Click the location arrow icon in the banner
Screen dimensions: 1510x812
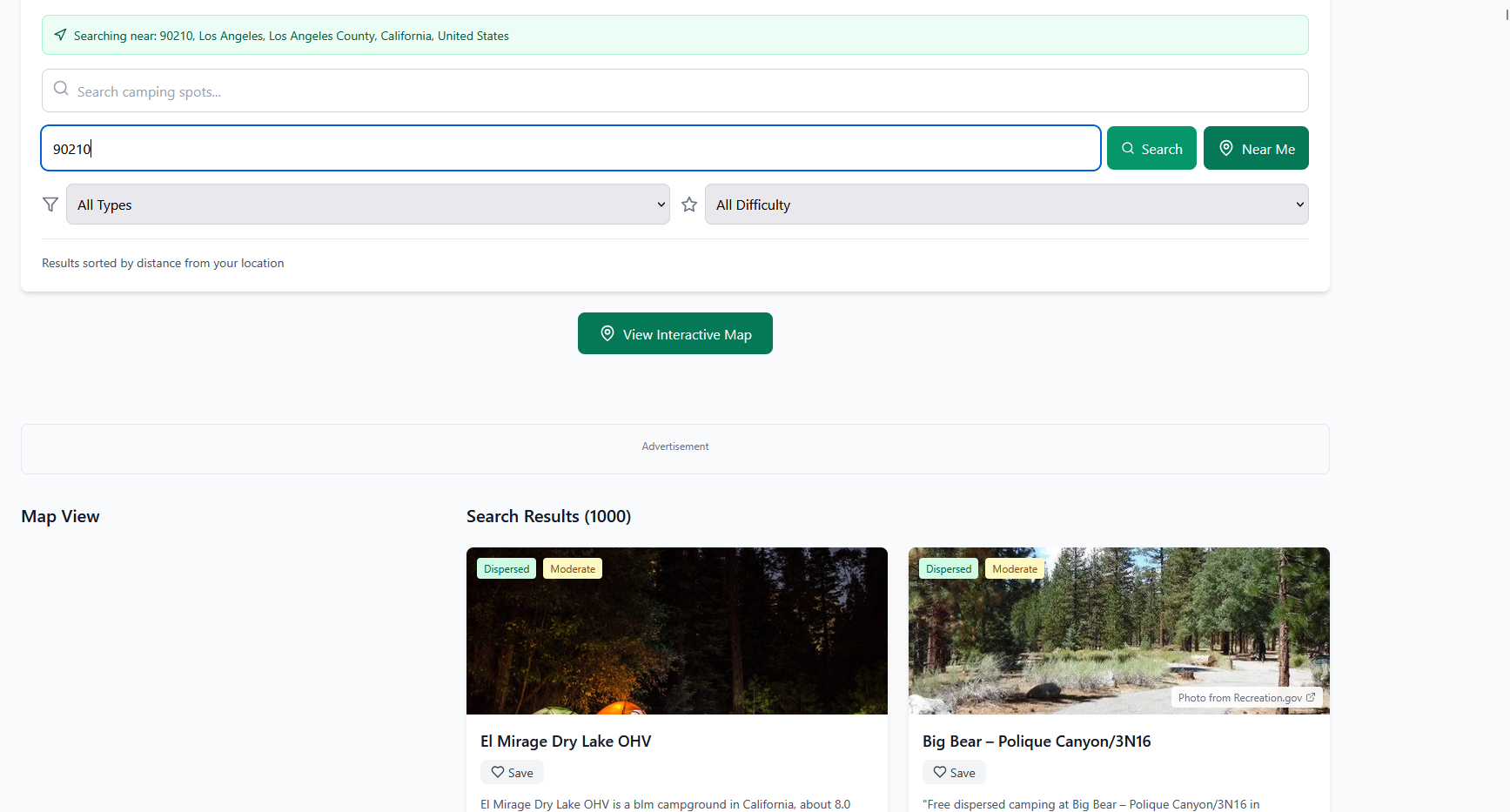(60, 35)
